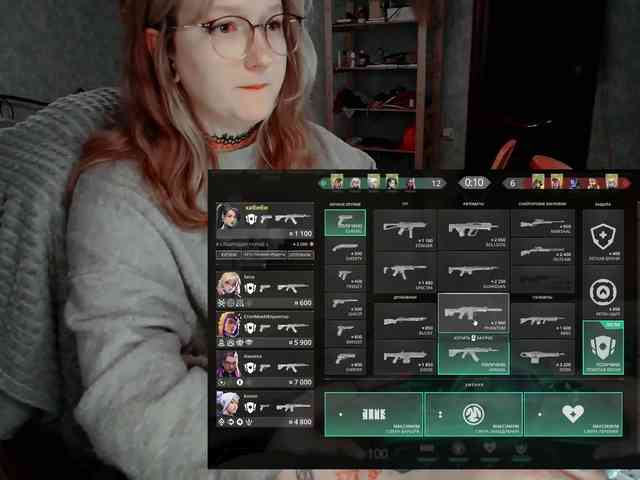Select the owned heavy armor card
The image size is (640, 480).
coord(603,348)
